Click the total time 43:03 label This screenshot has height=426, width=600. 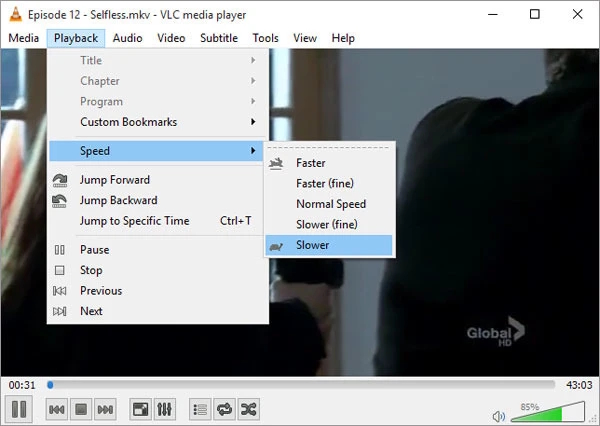pyautogui.click(x=579, y=385)
